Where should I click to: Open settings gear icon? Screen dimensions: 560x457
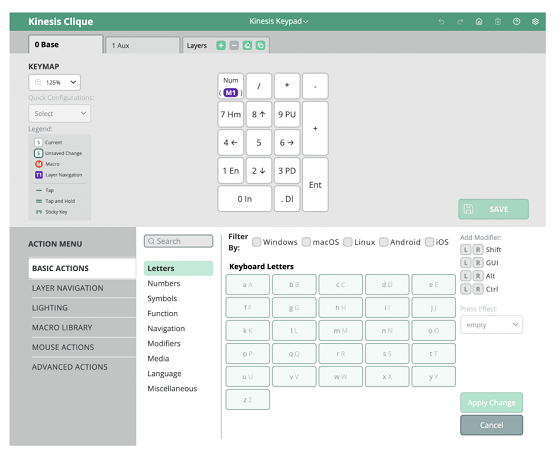[x=535, y=22]
